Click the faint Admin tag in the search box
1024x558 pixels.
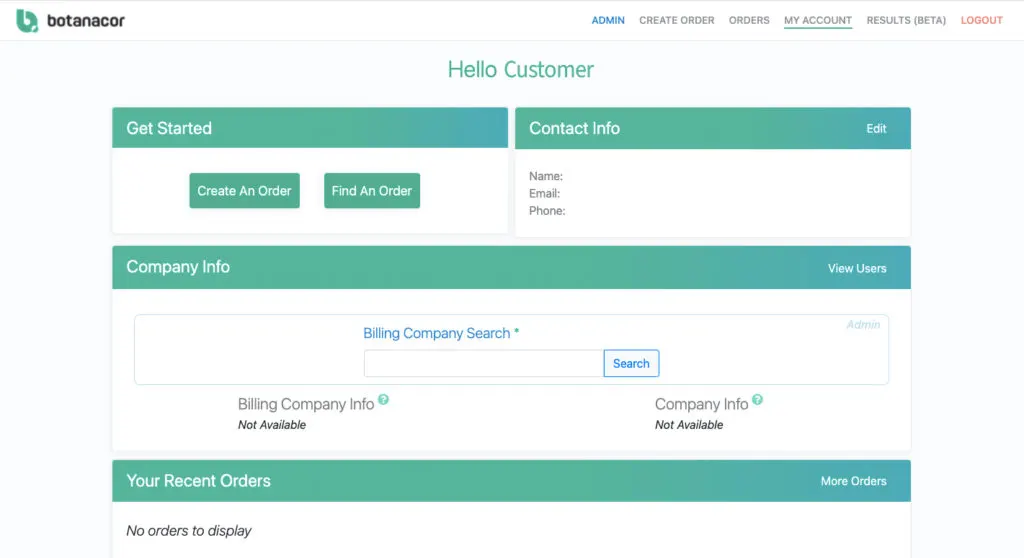863,325
